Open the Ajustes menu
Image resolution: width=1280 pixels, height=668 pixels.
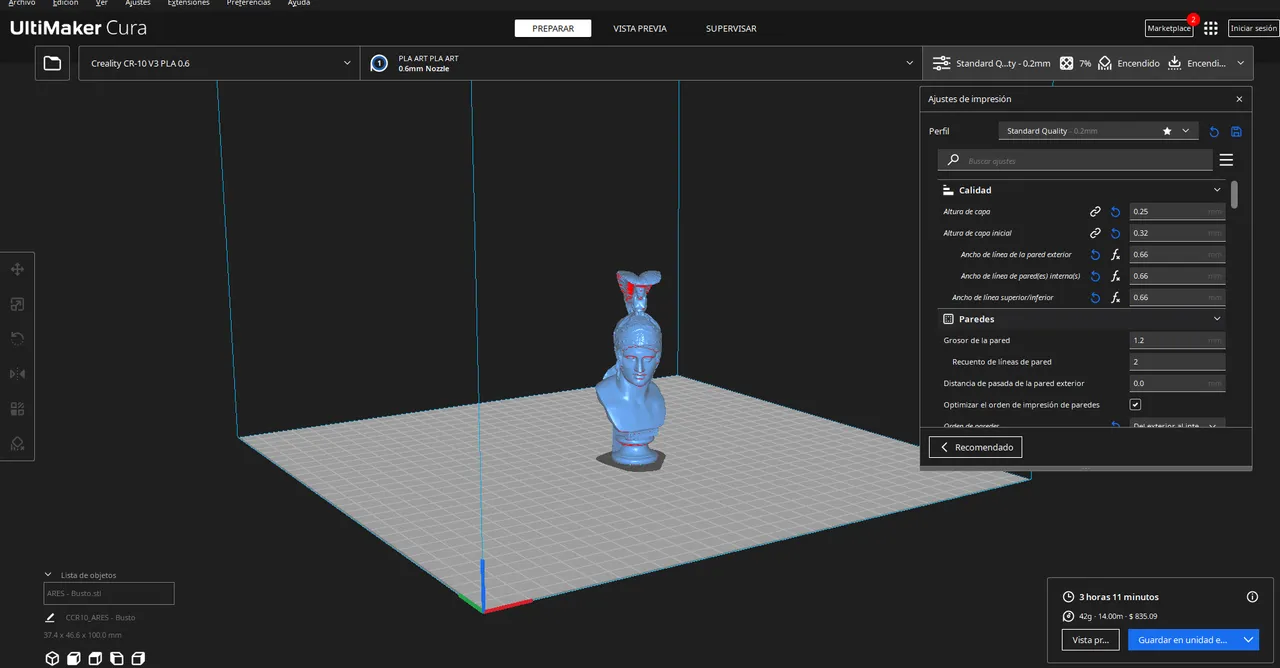[x=137, y=3]
